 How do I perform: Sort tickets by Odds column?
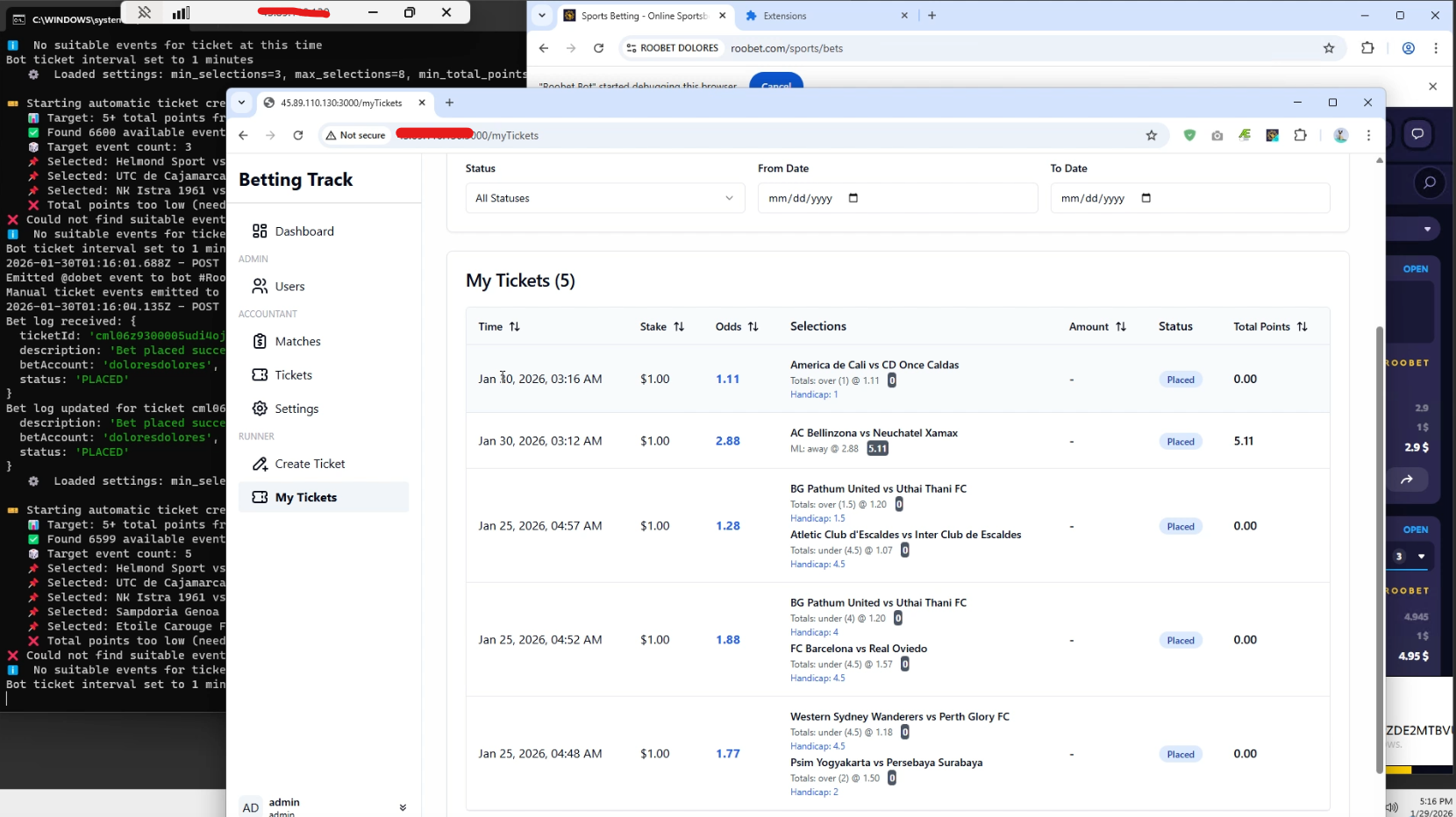pyautogui.click(x=737, y=326)
